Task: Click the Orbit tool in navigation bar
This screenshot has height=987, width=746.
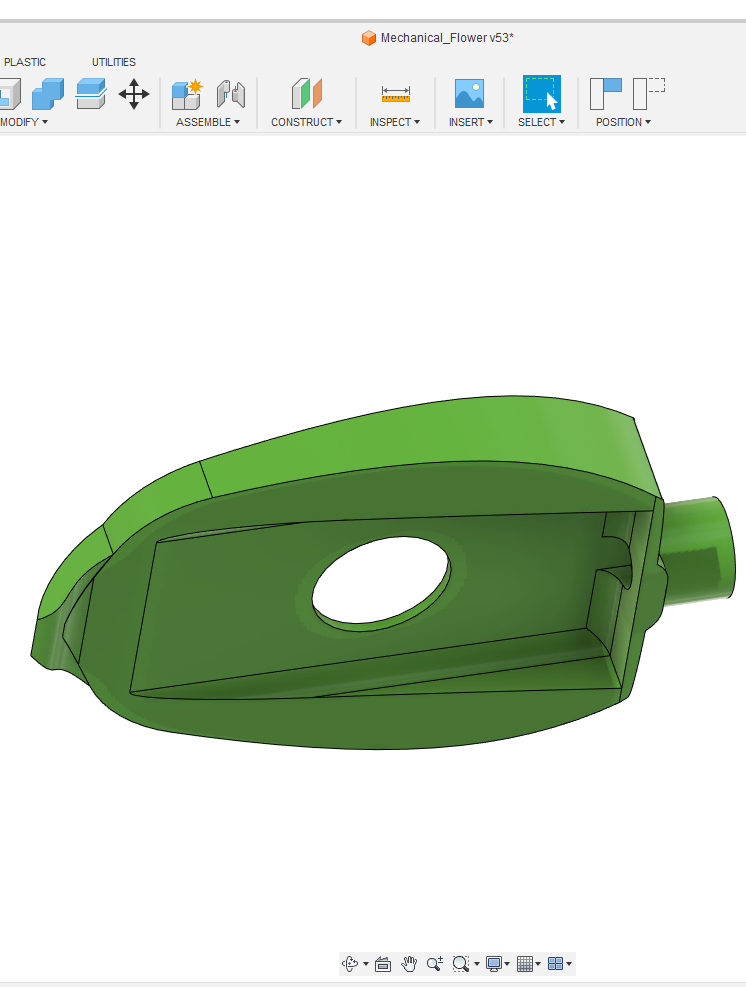Action: (x=350, y=964)
